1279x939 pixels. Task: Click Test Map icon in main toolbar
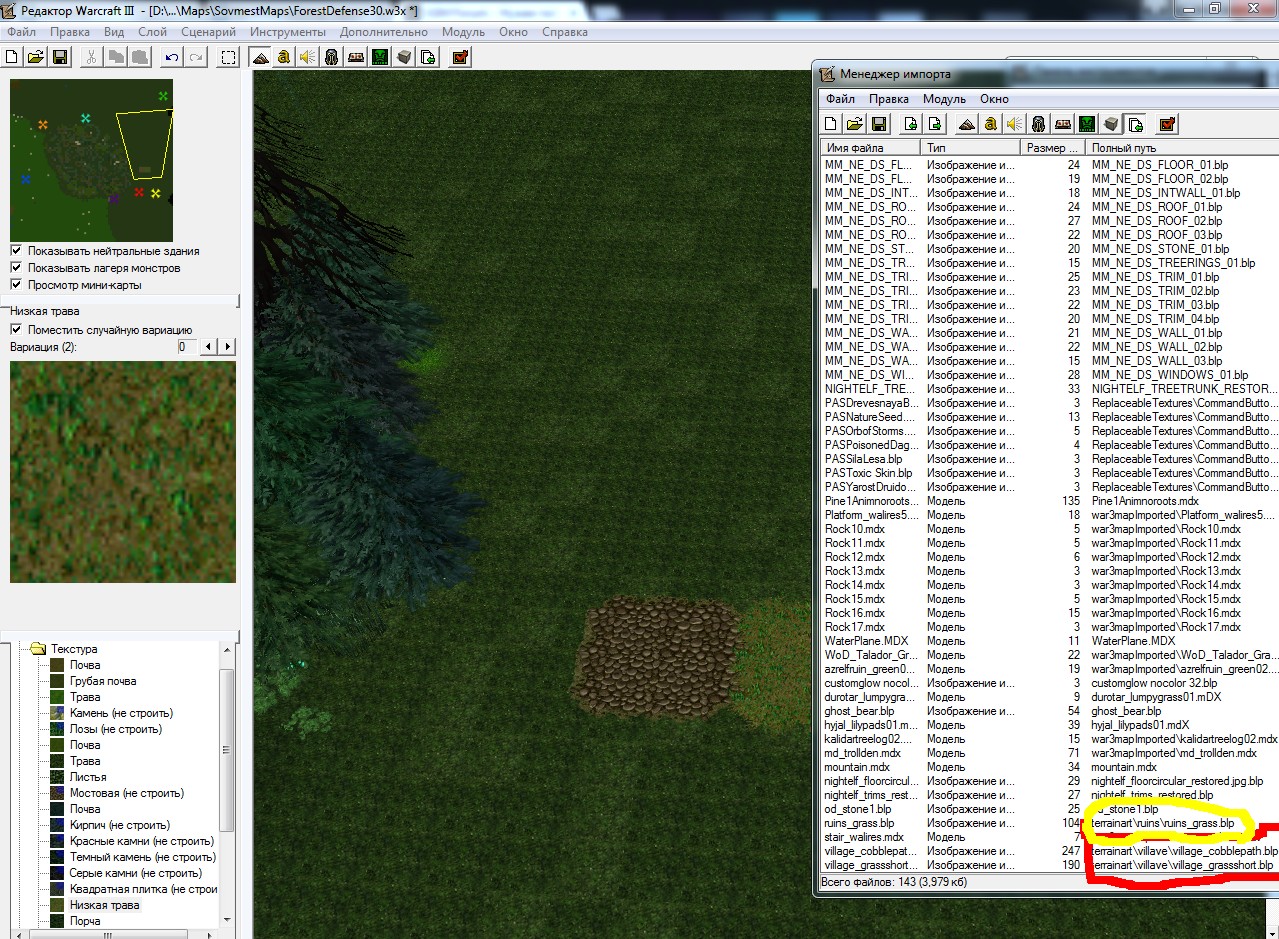[460, 57]
